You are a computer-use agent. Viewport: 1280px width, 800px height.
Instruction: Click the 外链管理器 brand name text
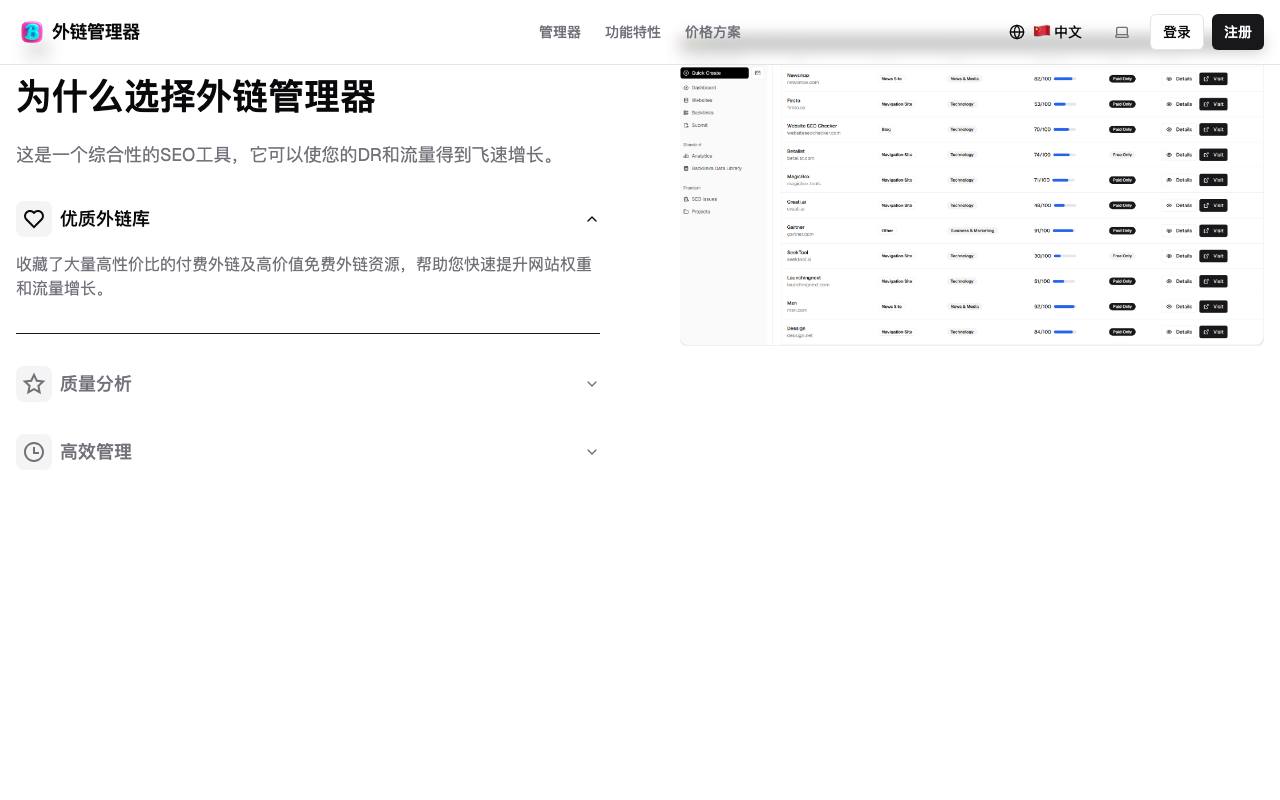[96, 32]
